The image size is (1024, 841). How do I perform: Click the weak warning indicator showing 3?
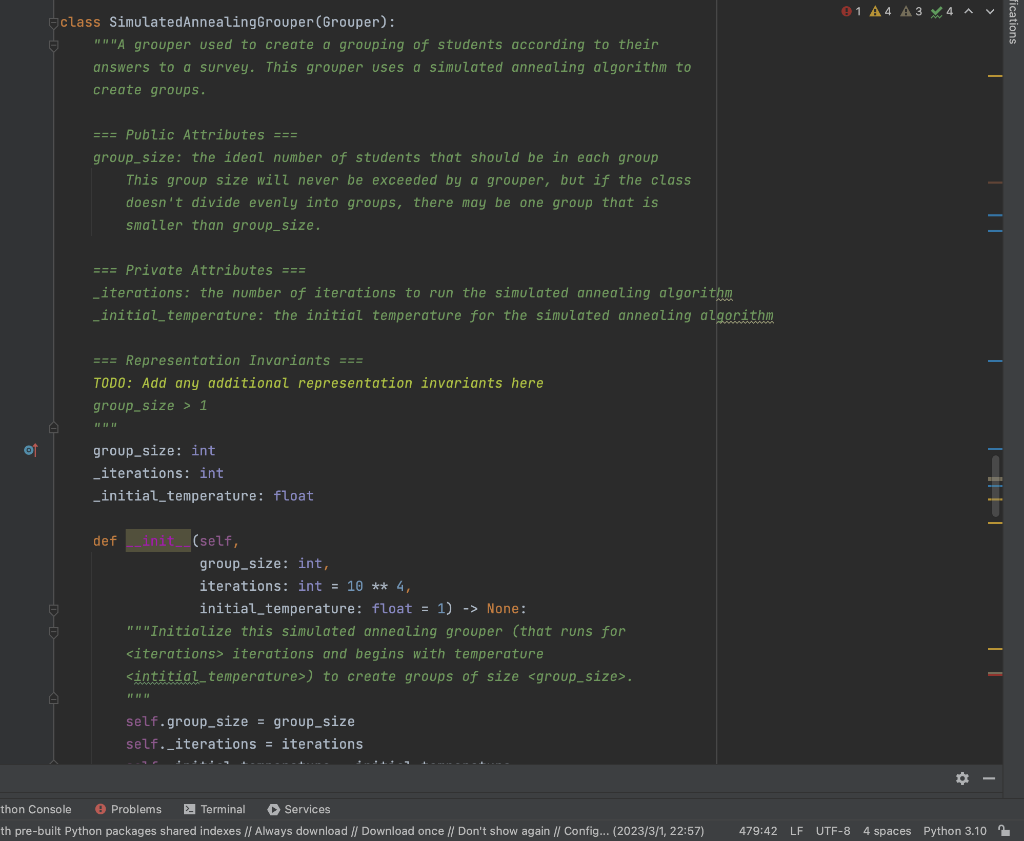[911, 11]
